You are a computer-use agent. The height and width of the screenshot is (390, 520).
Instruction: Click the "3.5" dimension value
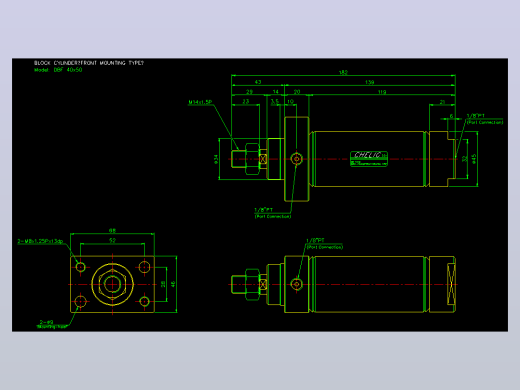click(275, 101)
